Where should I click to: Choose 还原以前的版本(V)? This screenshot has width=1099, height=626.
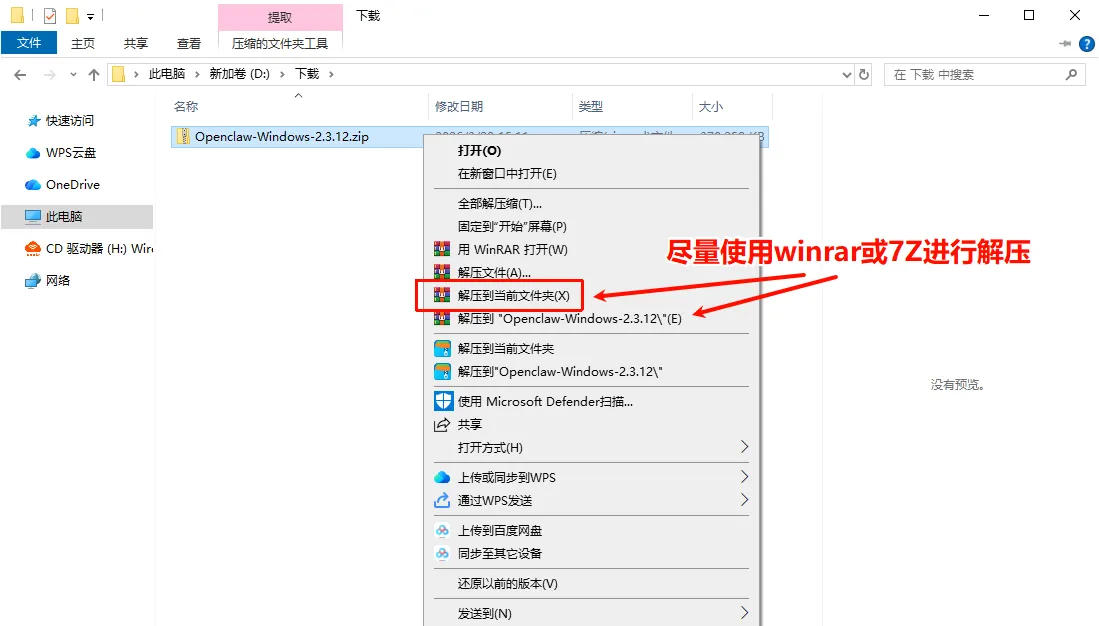pos(507,583)
